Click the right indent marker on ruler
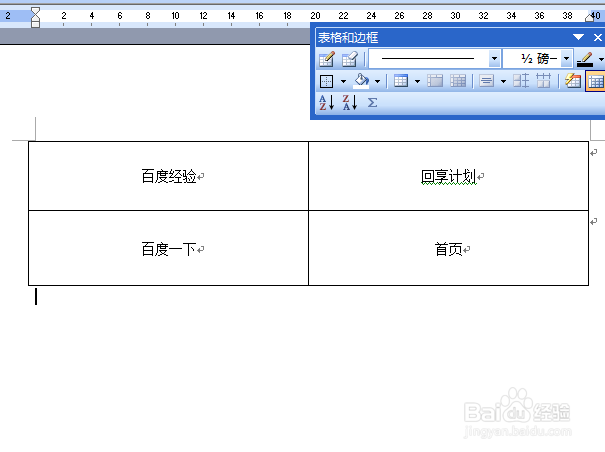605x452 pixels. tap(589, 17)
